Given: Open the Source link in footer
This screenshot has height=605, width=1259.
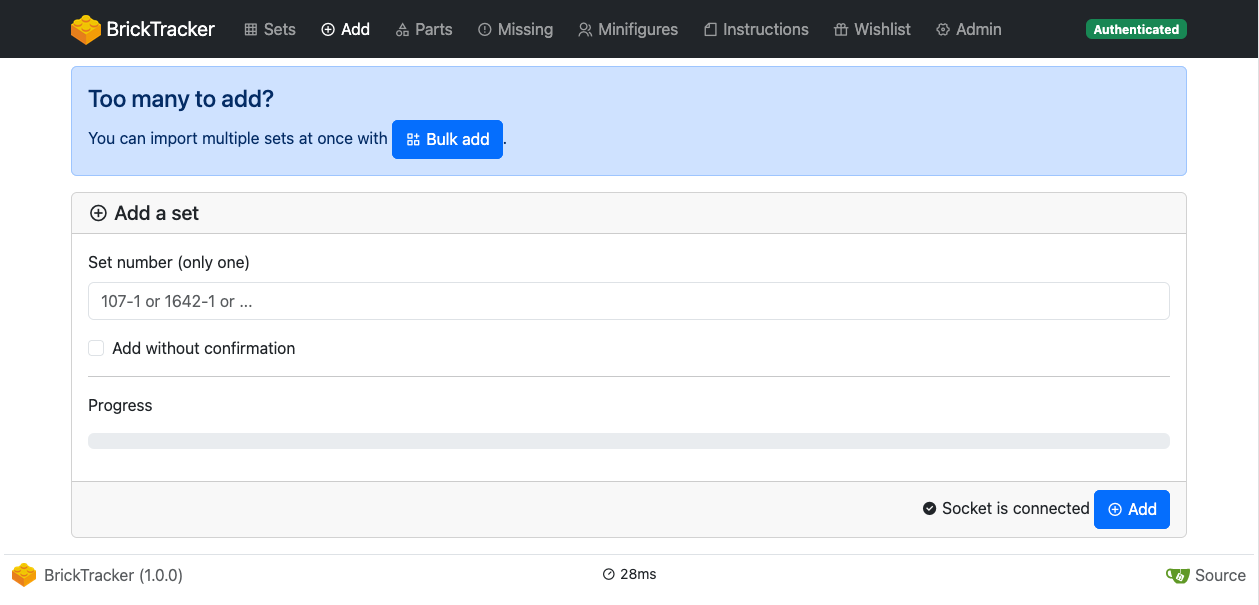Looking at the screenshot, I should (x=1220, y=575).
